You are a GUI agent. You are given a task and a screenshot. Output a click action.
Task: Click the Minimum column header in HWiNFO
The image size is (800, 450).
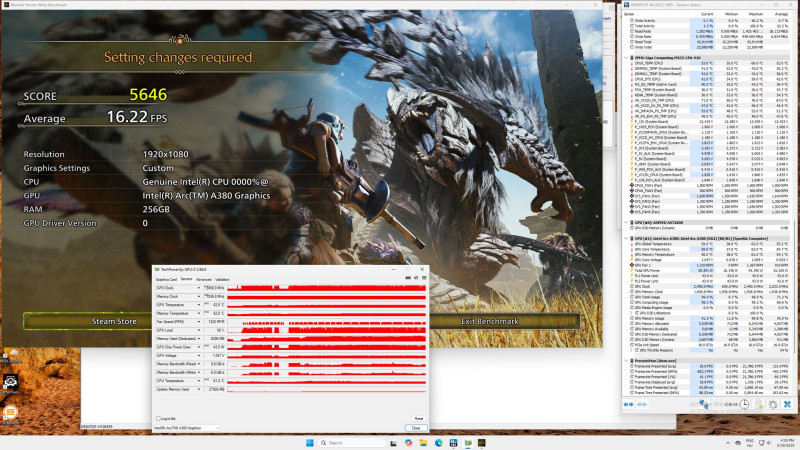click(x=731, y=14)
